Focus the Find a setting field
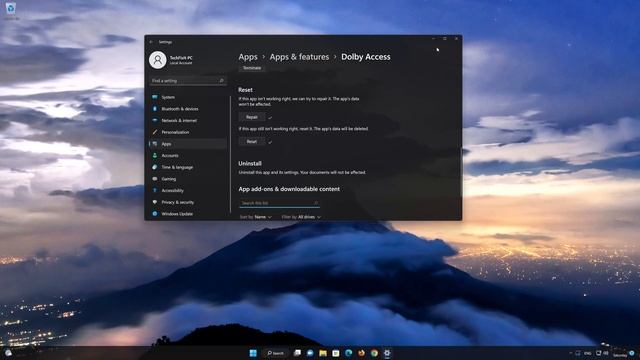 188,81
